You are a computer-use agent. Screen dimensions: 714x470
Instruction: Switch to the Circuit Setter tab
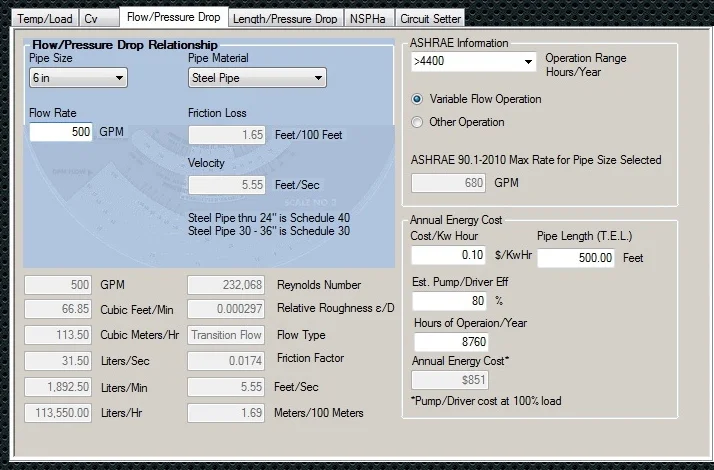point(430,19)
